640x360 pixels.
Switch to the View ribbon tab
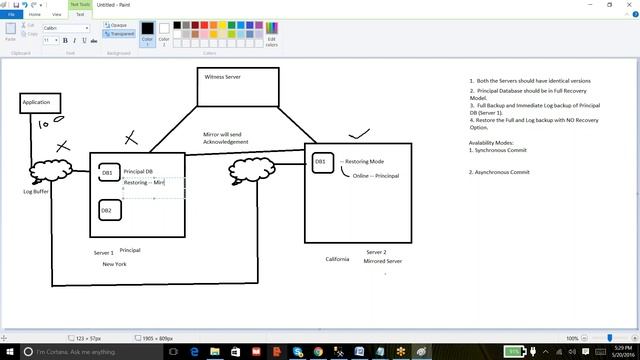click(x=57, y=14)
